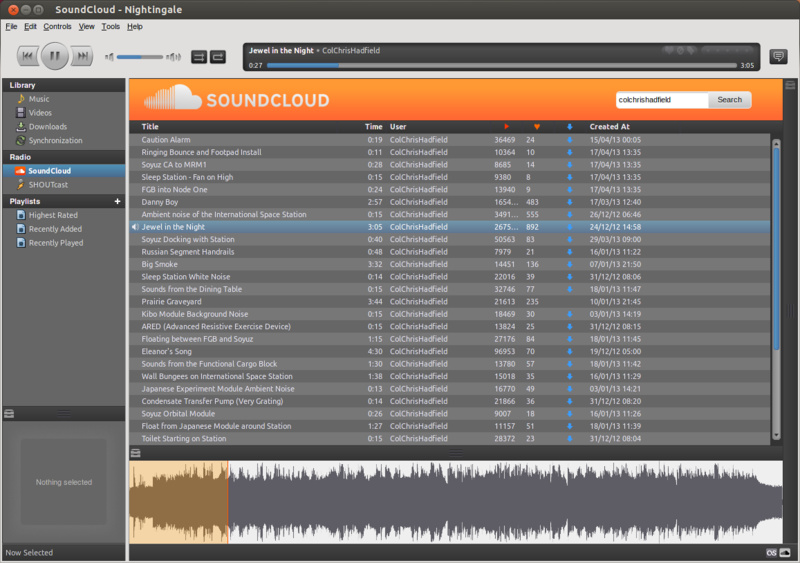Select Sounds from the Dining Table
800x563 pixels.
coord(449,289)
